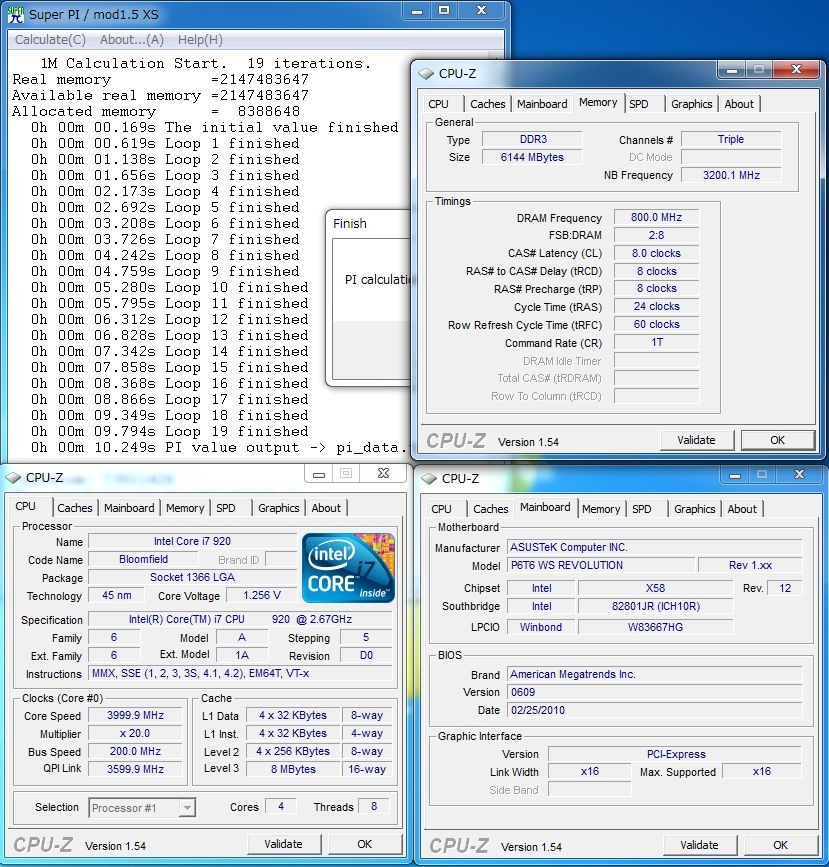
Task: Select About tab in Memory CPU-Z window
Action: pos(739,104)
